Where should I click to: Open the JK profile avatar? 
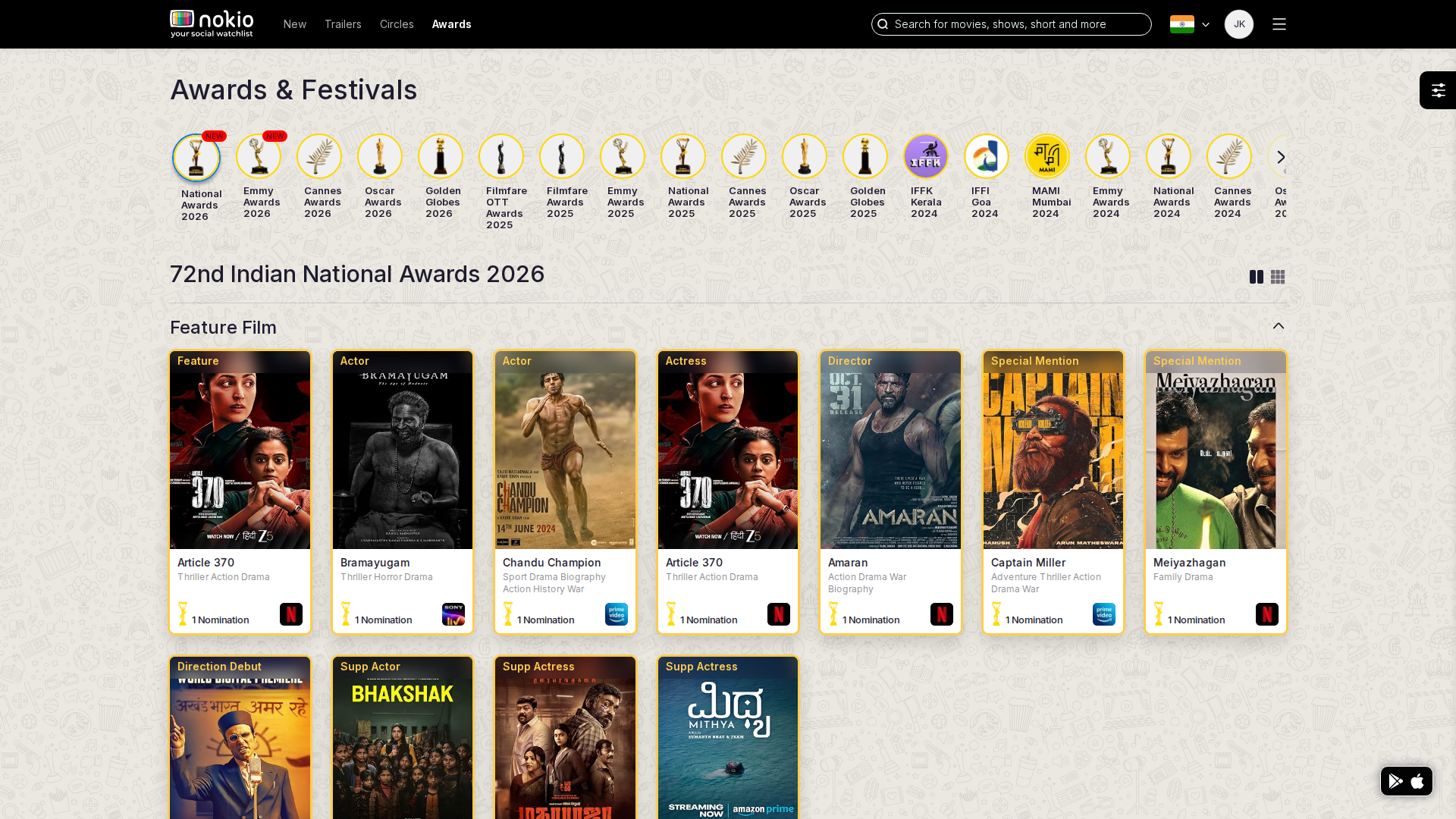point(1239,24)
